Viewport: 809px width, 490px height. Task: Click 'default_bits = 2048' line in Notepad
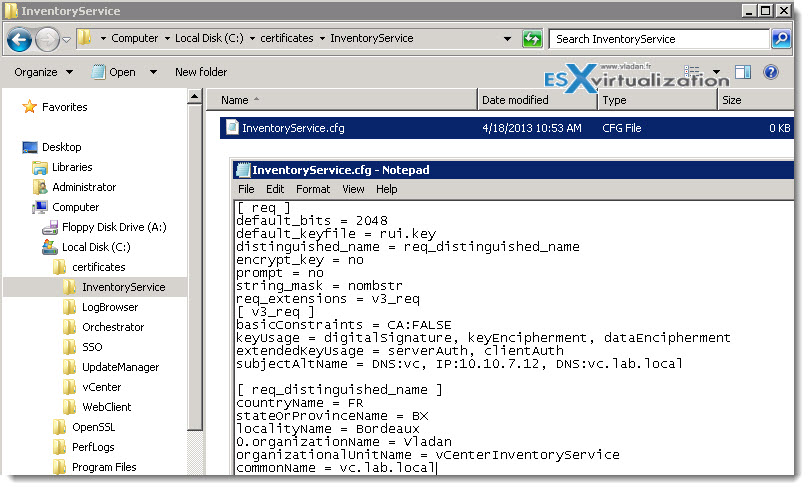(312, 221)
